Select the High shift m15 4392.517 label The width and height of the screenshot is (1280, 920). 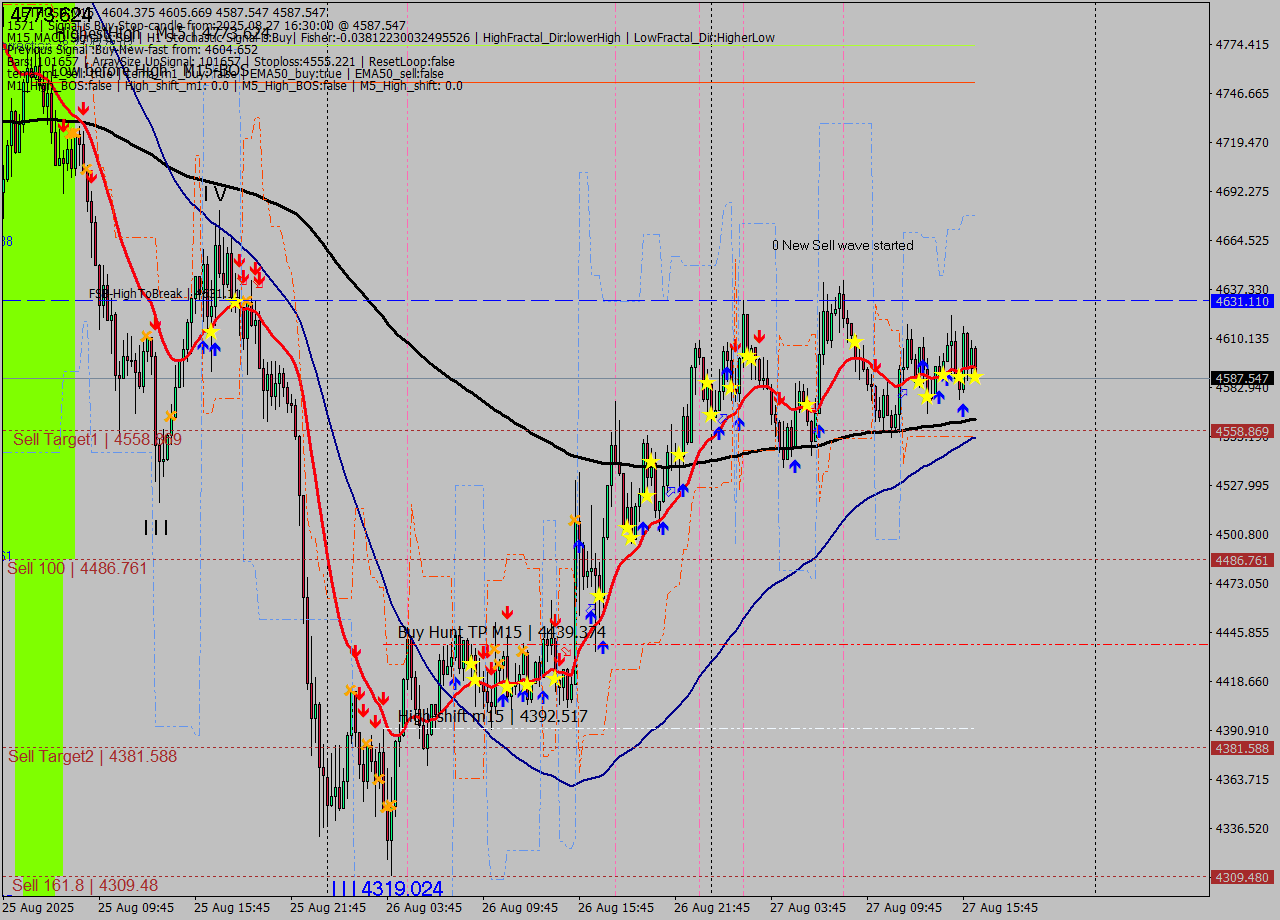[x=493, y=716]
